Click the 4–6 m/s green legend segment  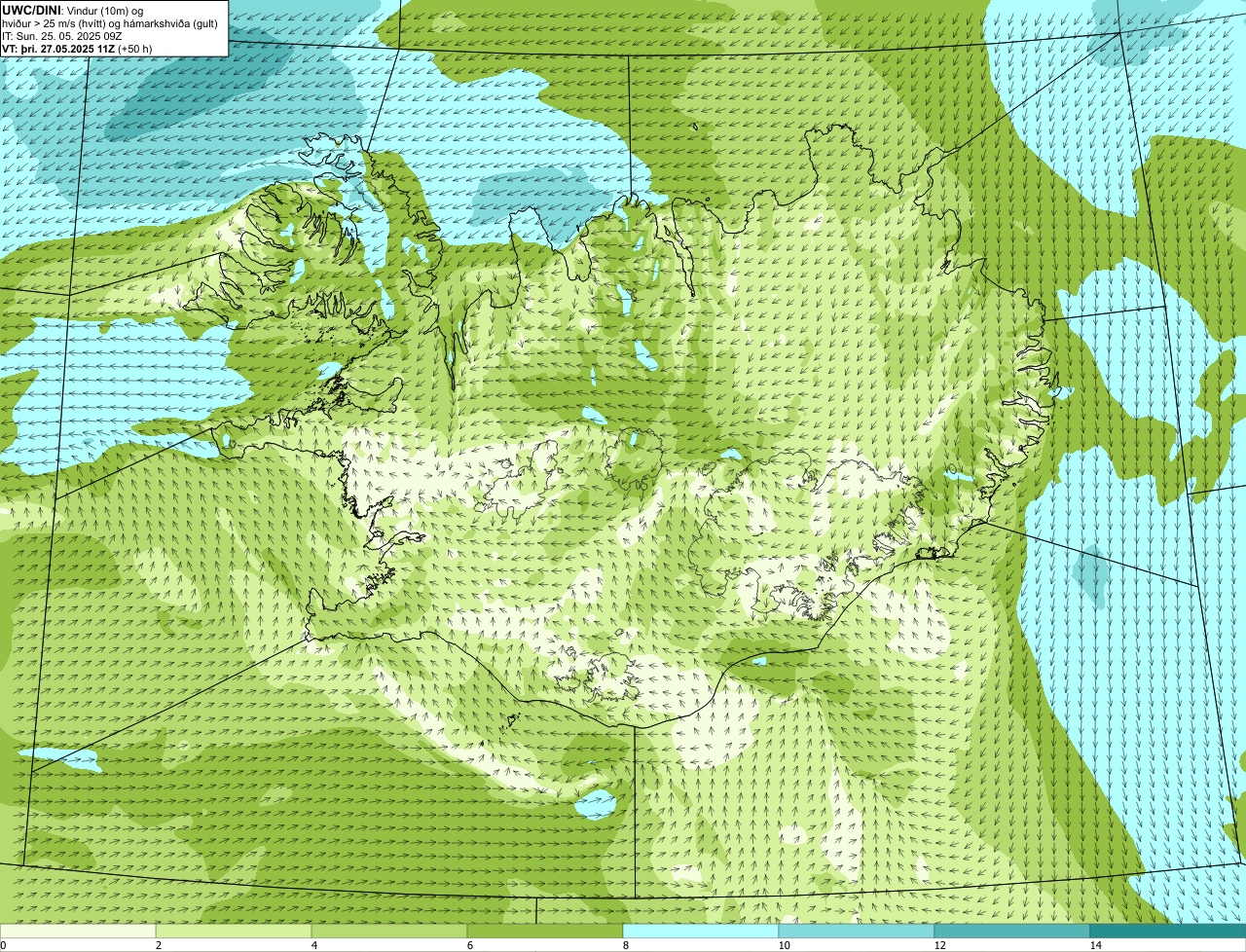(x=389, y=931)
